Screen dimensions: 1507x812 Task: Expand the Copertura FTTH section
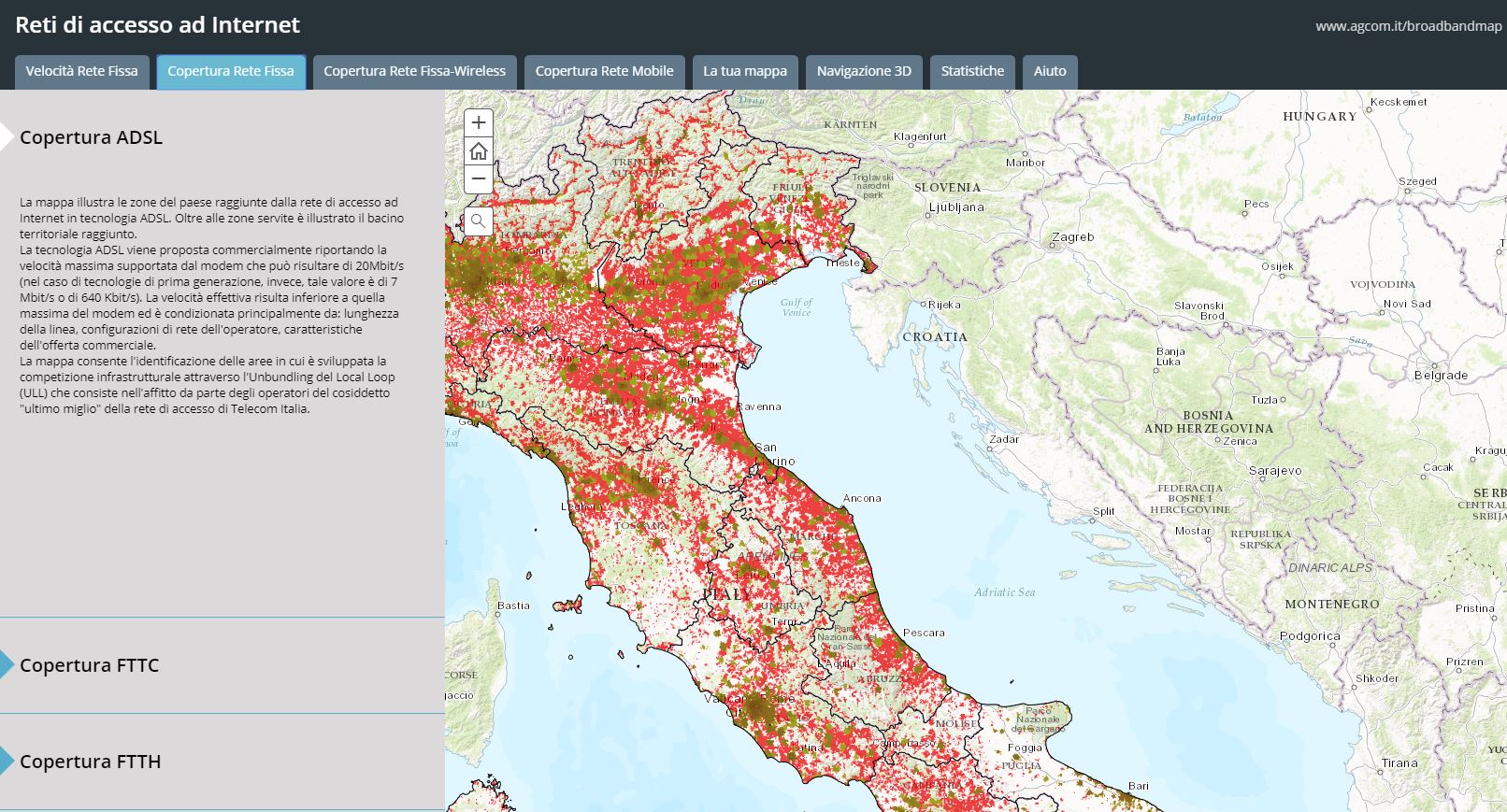coord(90,762)
